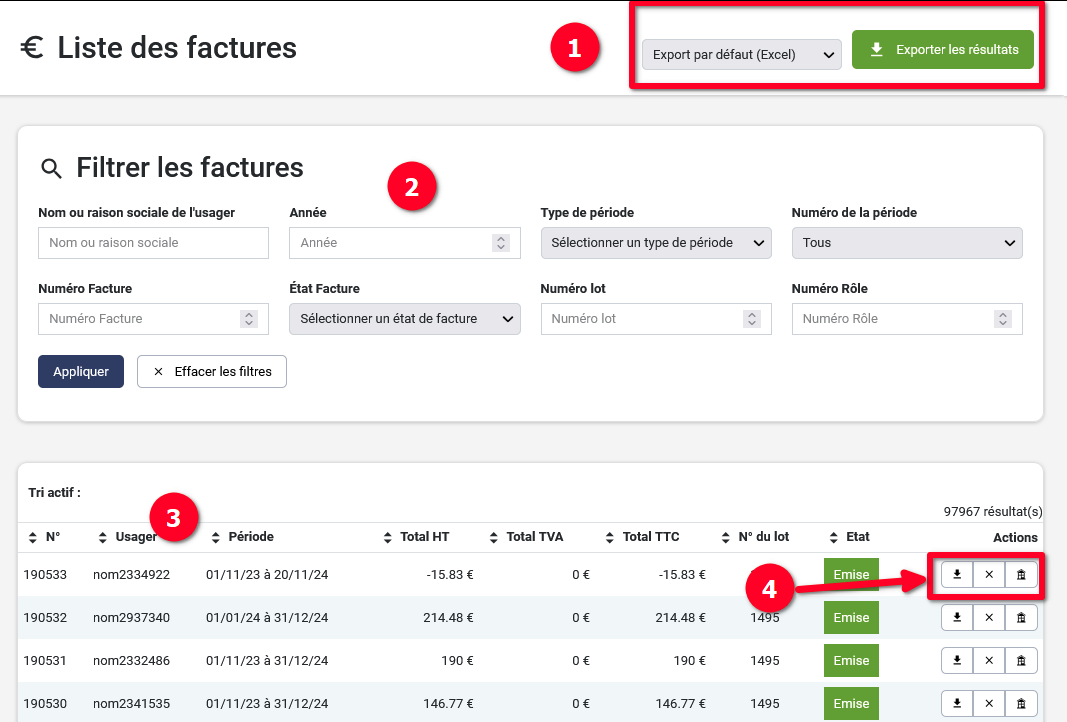Viewport: 1067px width, 722px height.
Task: Delete invoice 190531 with its trash icon
Action: (x=1021, y=661)
